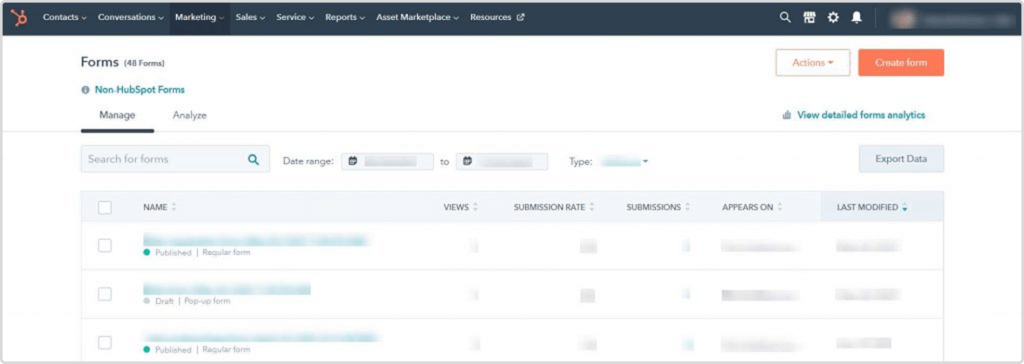Click the "Draft | Pop-up form" status text
The width and height of the screenshot is (1024, 364).
point(193,301)
